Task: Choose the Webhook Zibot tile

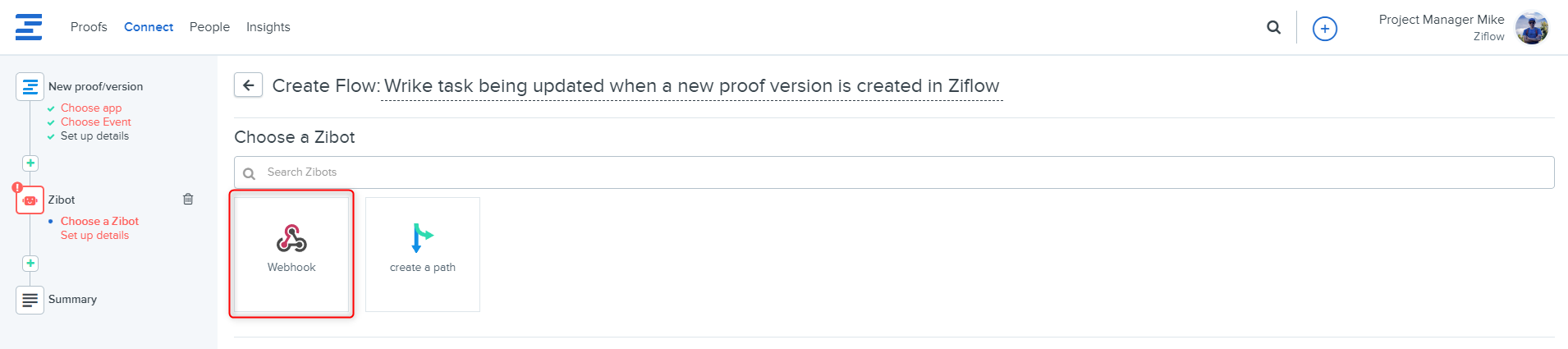Action: point(291,254)
